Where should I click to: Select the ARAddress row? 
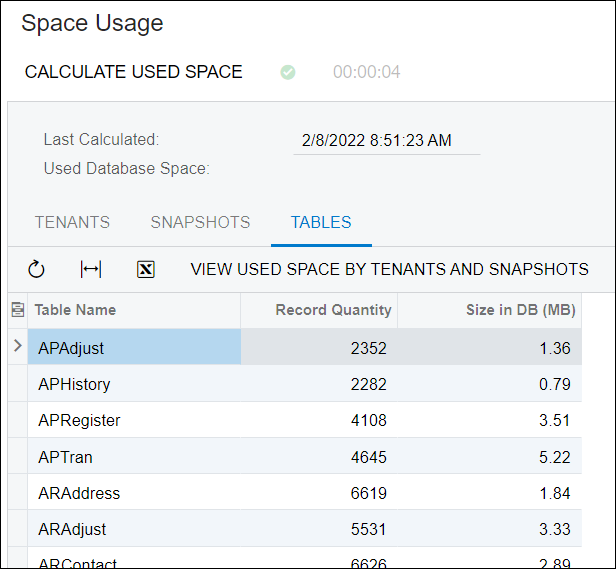point(79,493)
